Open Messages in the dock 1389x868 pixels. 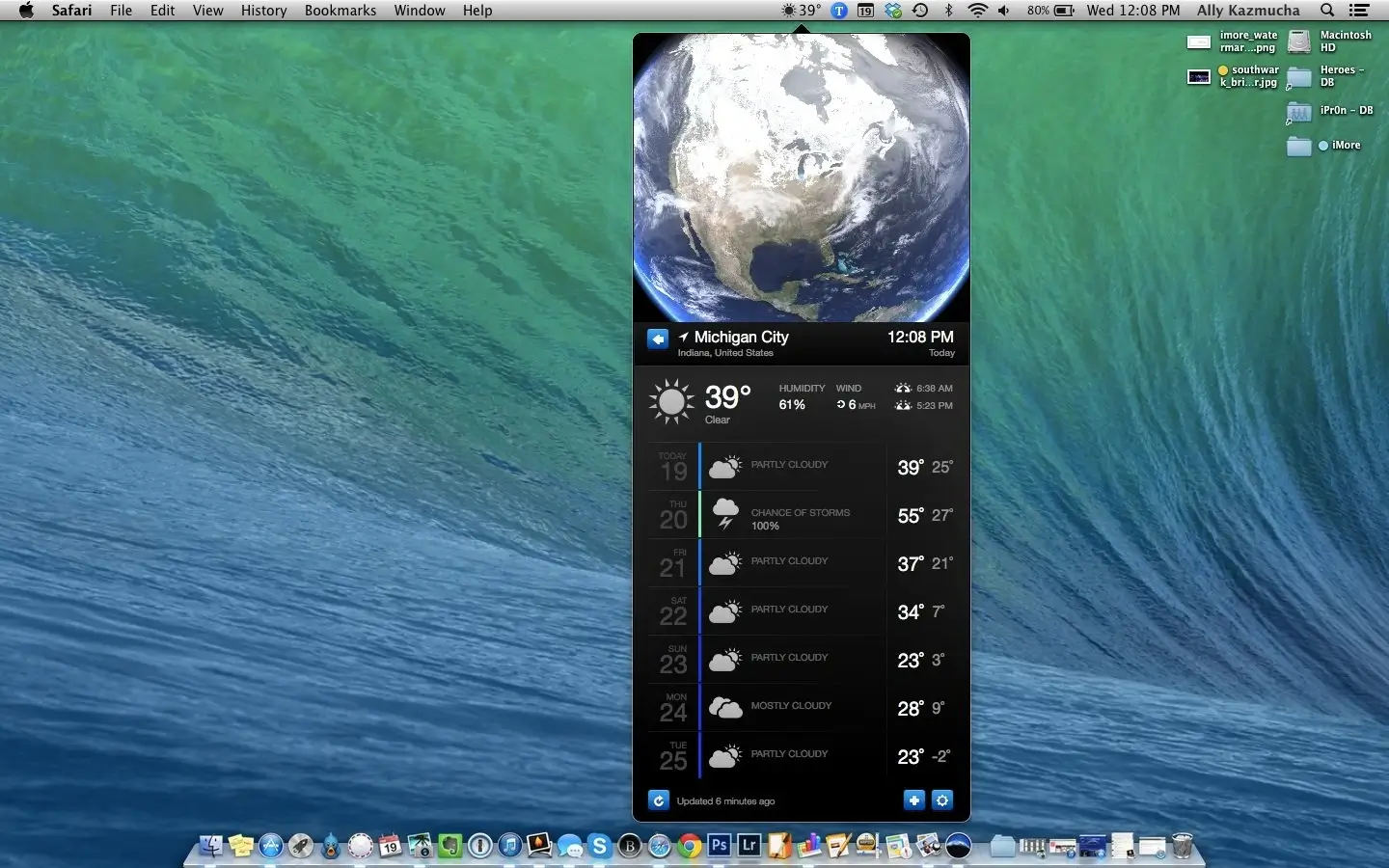570,846
